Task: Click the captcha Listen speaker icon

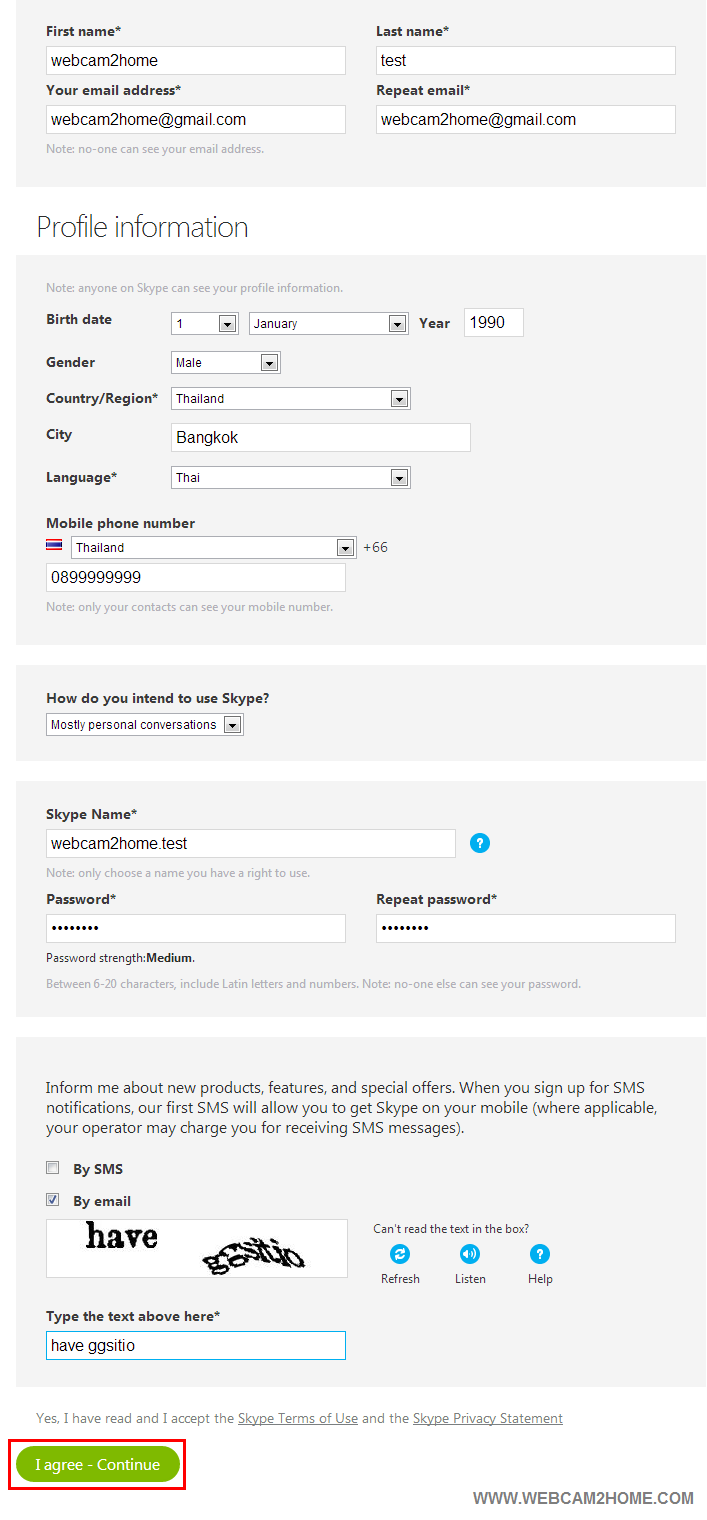Action: click(x=470, y=1254)
